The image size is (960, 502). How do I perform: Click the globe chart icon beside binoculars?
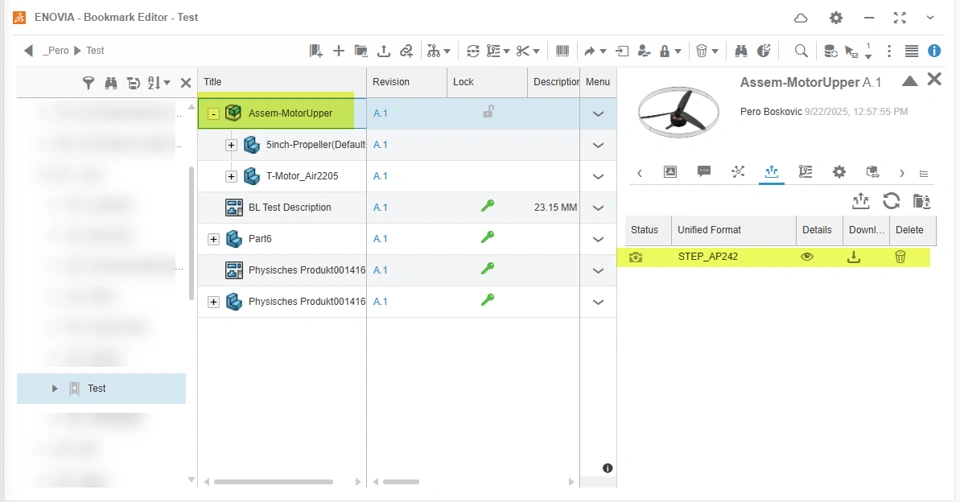[x=763, y=51]
